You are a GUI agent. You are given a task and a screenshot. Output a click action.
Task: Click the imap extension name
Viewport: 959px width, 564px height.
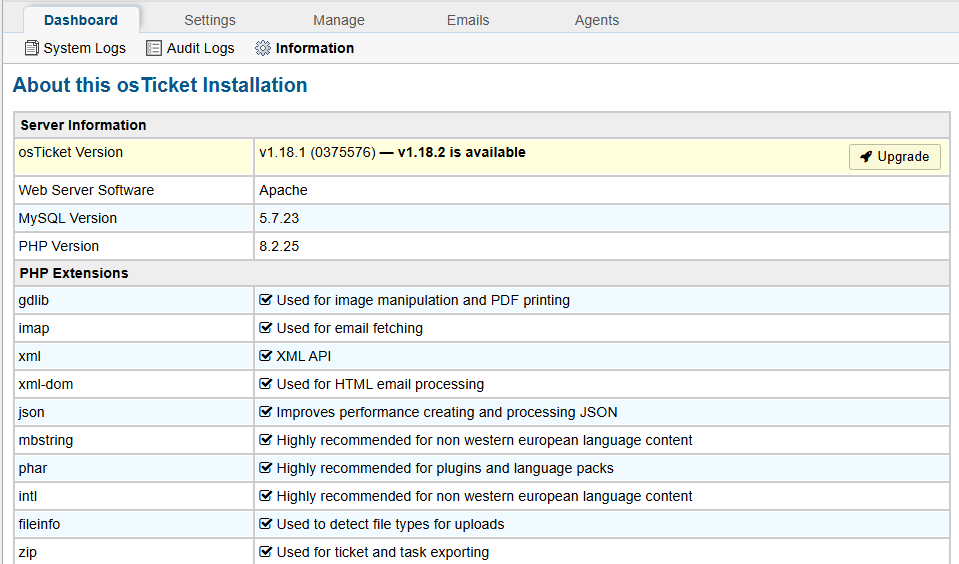pos(34,328)
